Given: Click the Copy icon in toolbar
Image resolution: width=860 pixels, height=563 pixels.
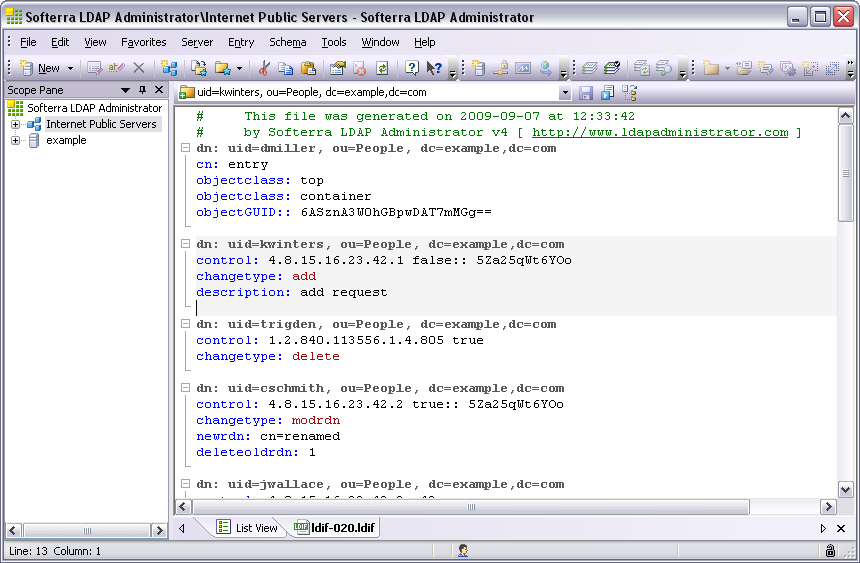Looking at the screenshot, I should [x=285, y=68].
